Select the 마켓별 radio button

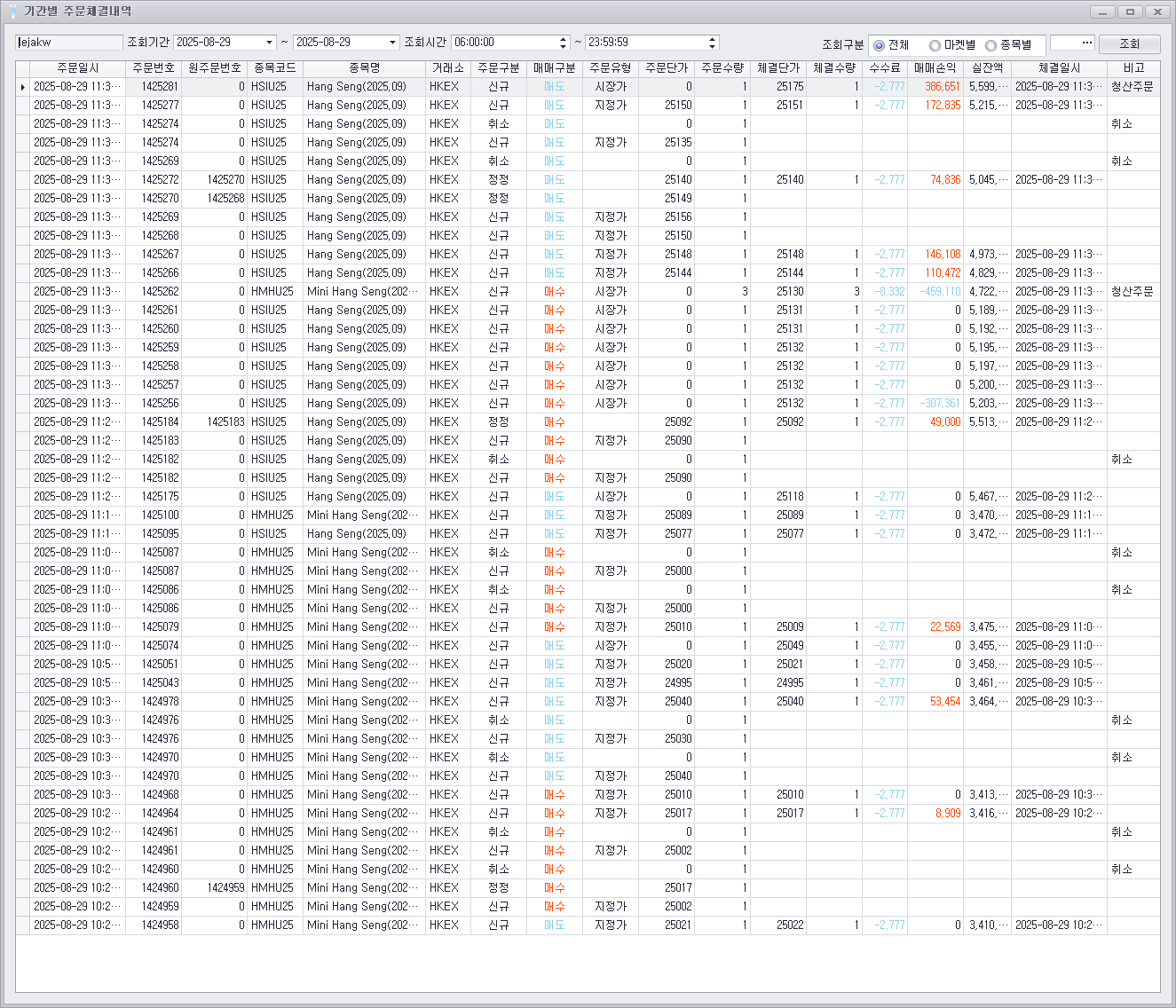(935, 45)
